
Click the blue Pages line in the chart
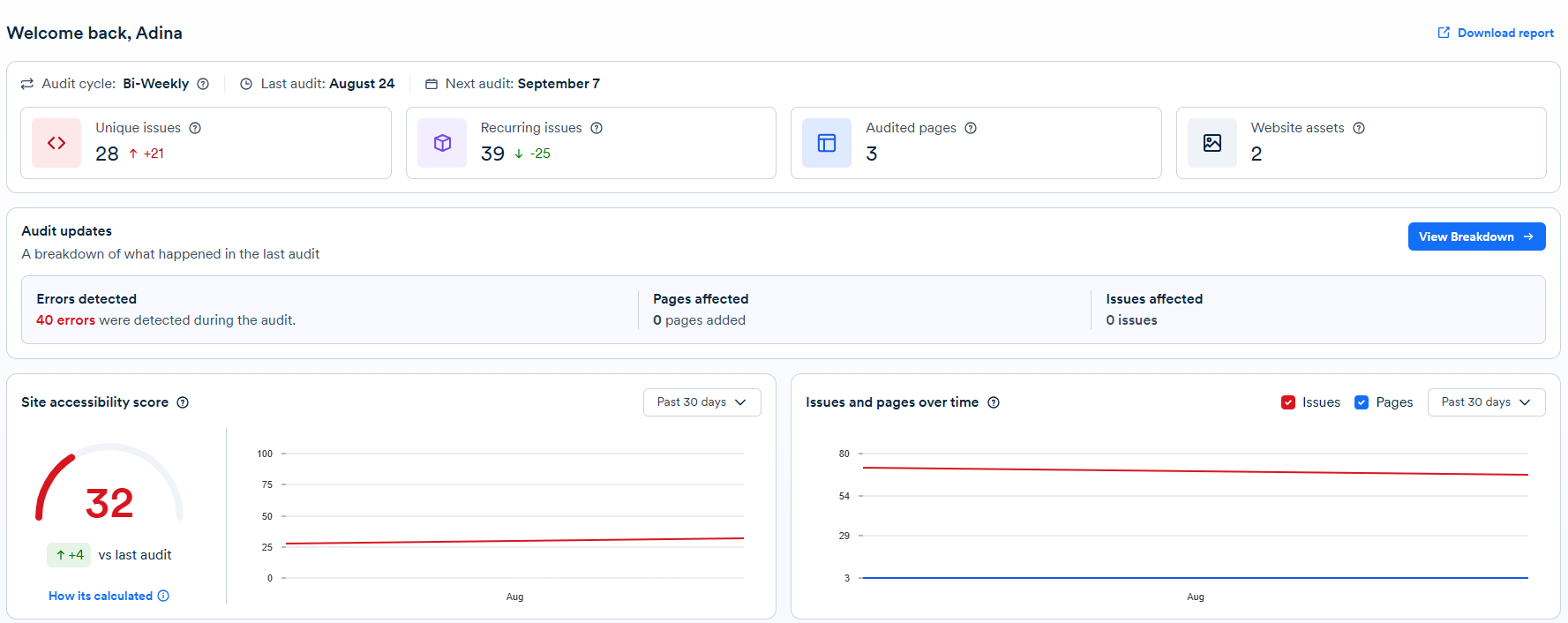pyautogui.click(x=1195, y=578)
